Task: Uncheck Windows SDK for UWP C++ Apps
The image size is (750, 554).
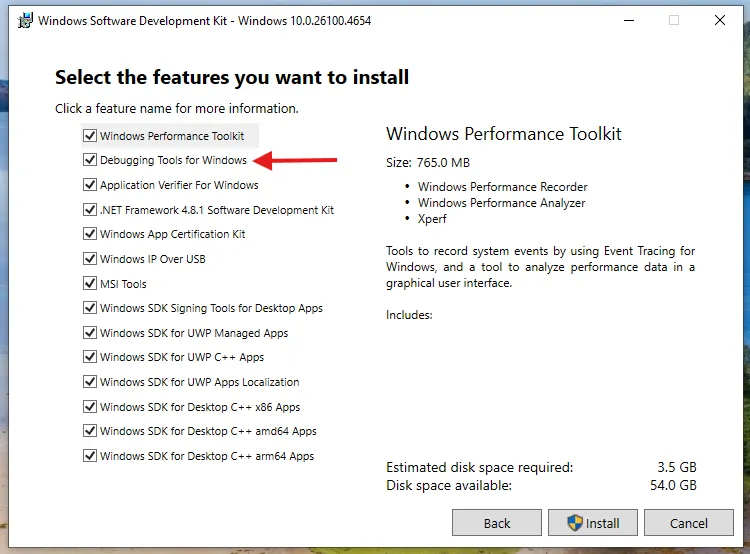Action: tap(90, 357)
